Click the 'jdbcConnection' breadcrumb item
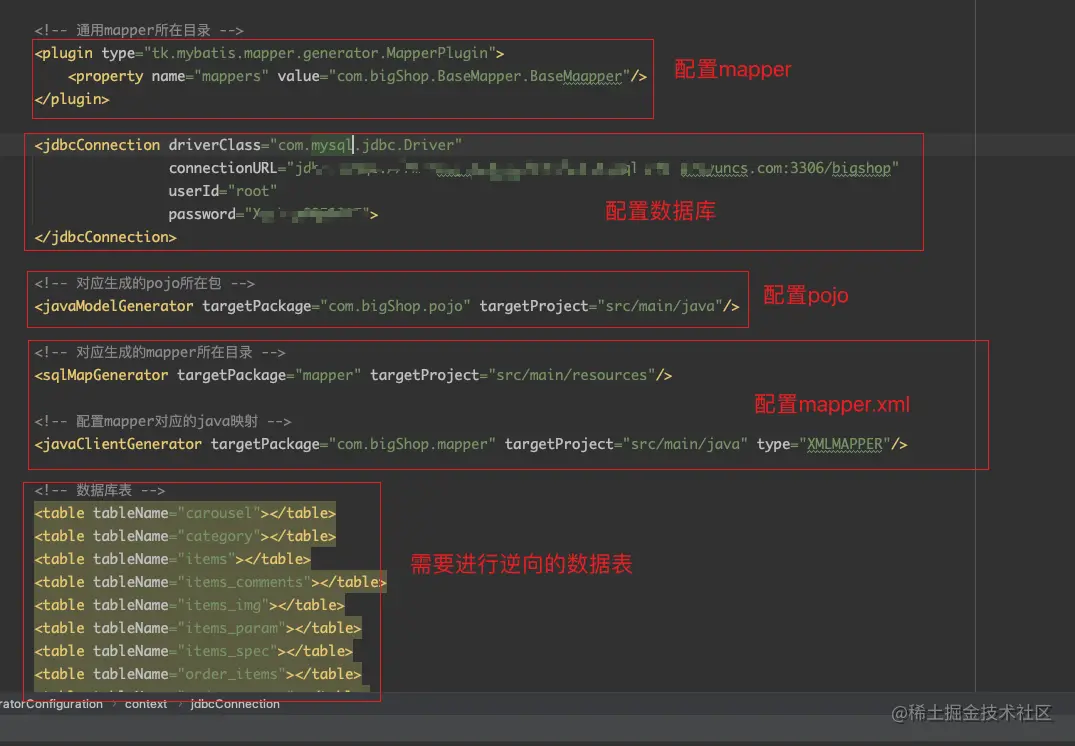The width and height of the screenshot is (1075, 746). coord(235,703)
